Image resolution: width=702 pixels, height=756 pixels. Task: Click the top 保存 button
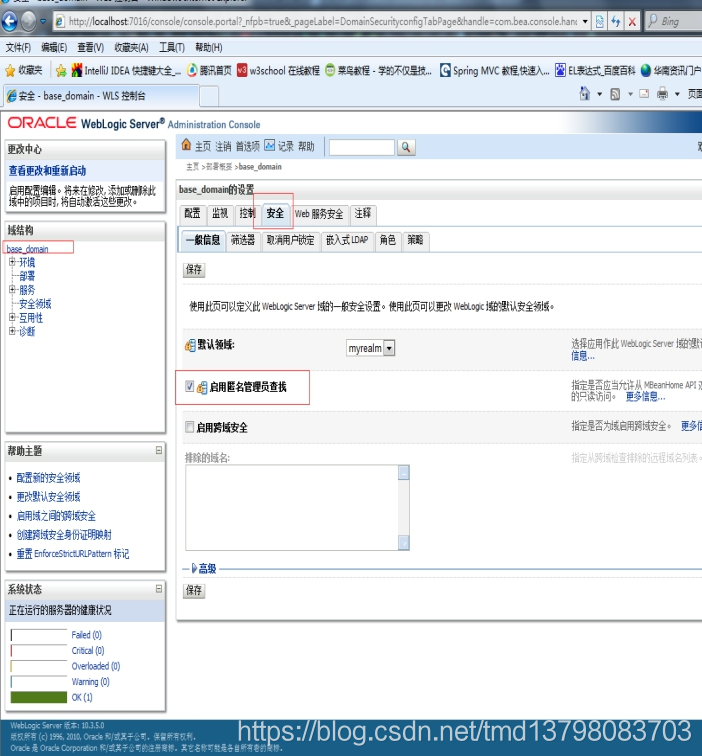[194, 269]
